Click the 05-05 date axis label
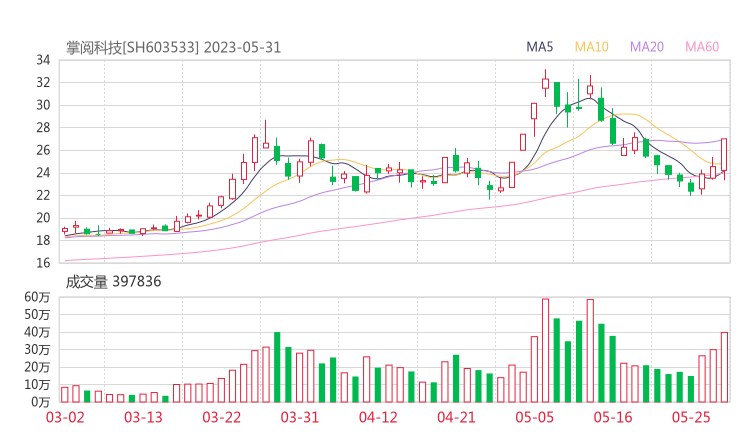The height and width of the screenshot is (440, 740). coord(535,417)
